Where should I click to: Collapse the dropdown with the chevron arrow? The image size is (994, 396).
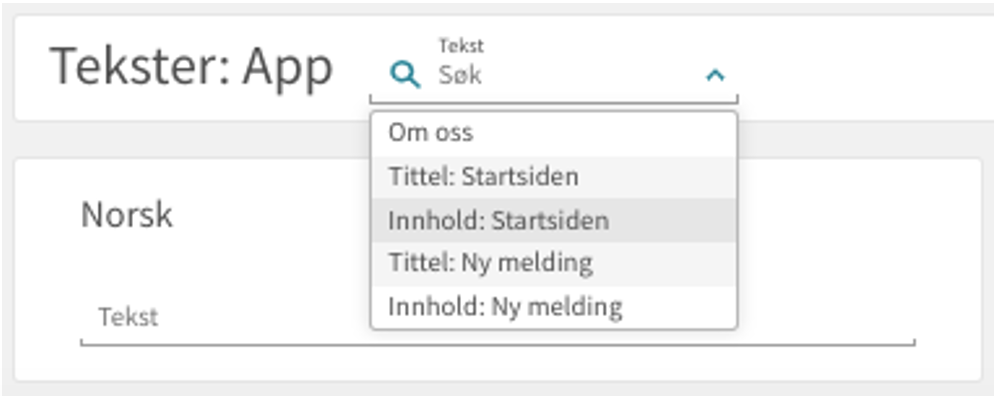click(715, 75)
